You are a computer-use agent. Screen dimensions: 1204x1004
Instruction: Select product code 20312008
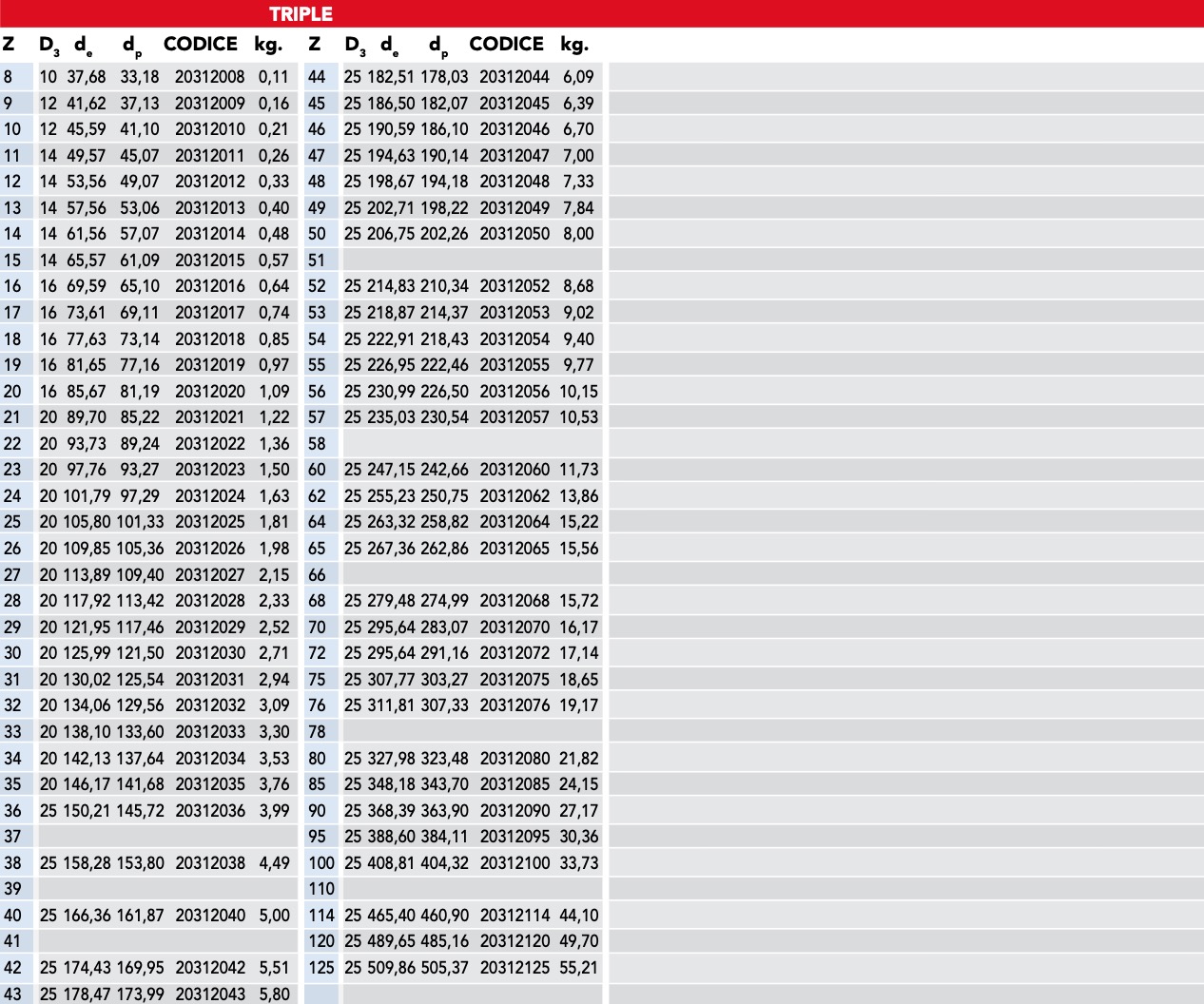(x=209, y=77)
